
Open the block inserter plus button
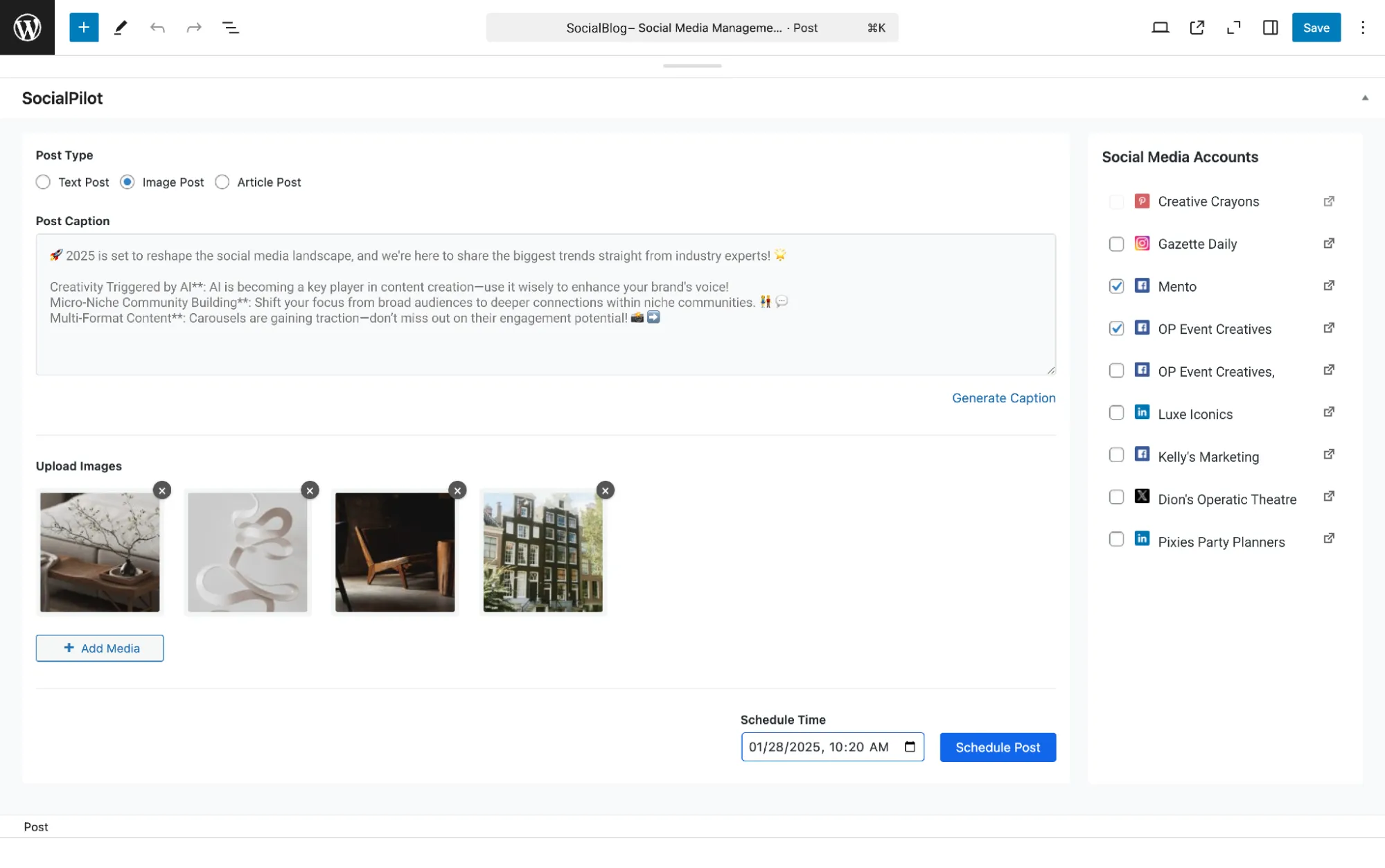click(x=84, y=27)
